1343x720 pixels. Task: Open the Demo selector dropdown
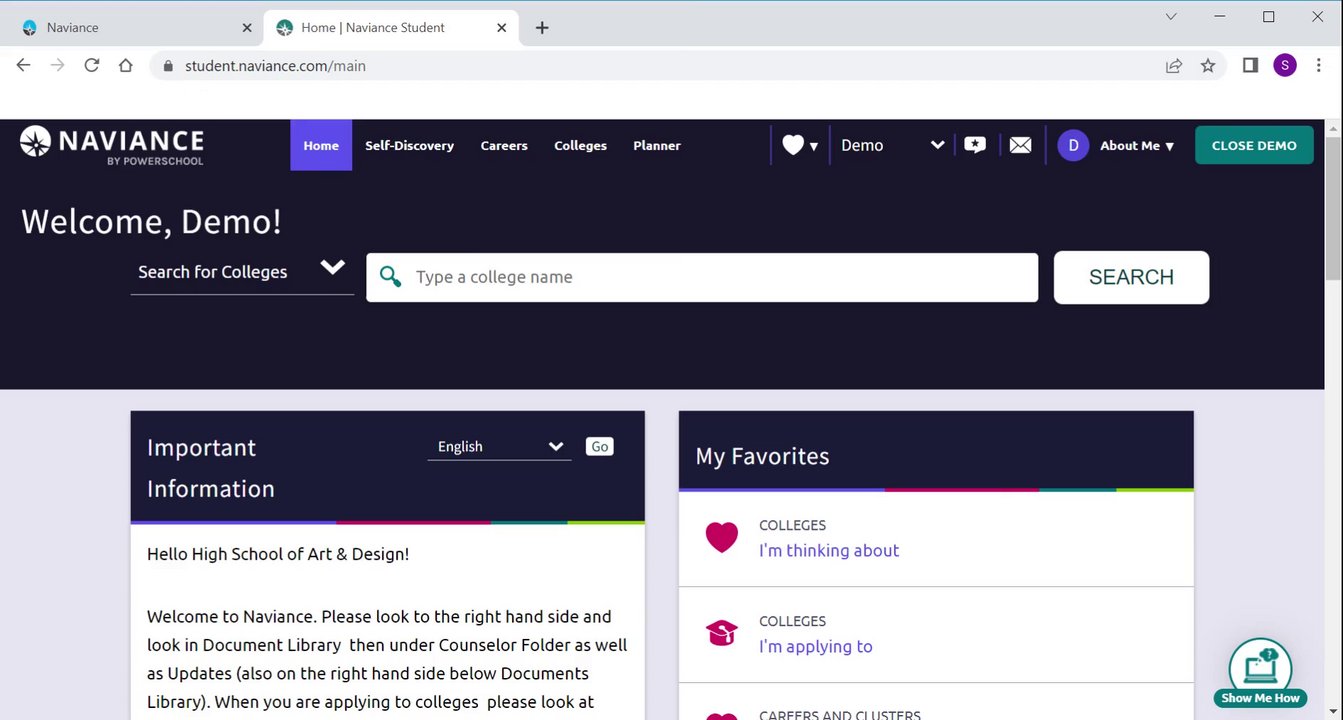[892, 145]
